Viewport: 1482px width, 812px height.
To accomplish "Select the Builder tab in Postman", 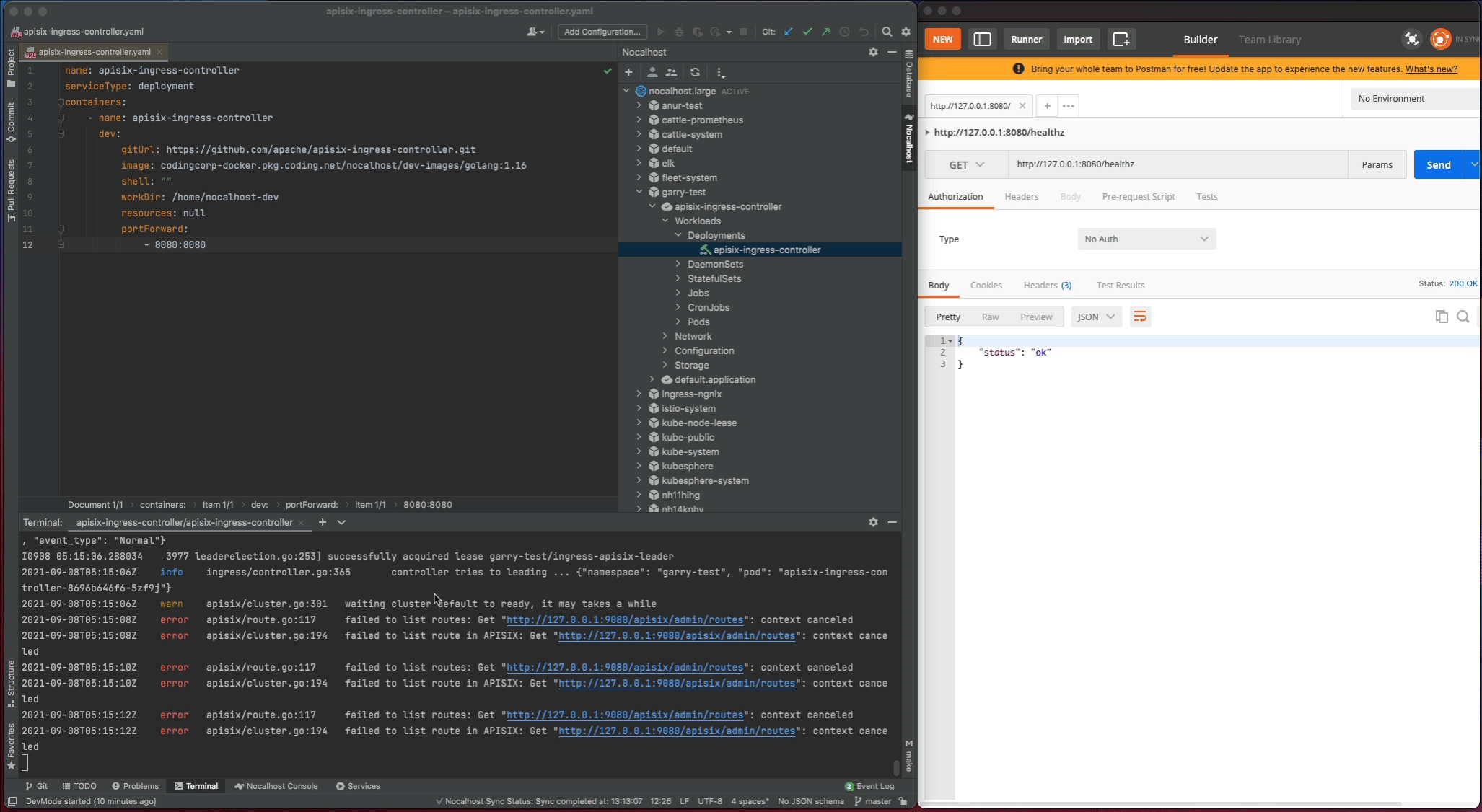I will coord(1199,39).
